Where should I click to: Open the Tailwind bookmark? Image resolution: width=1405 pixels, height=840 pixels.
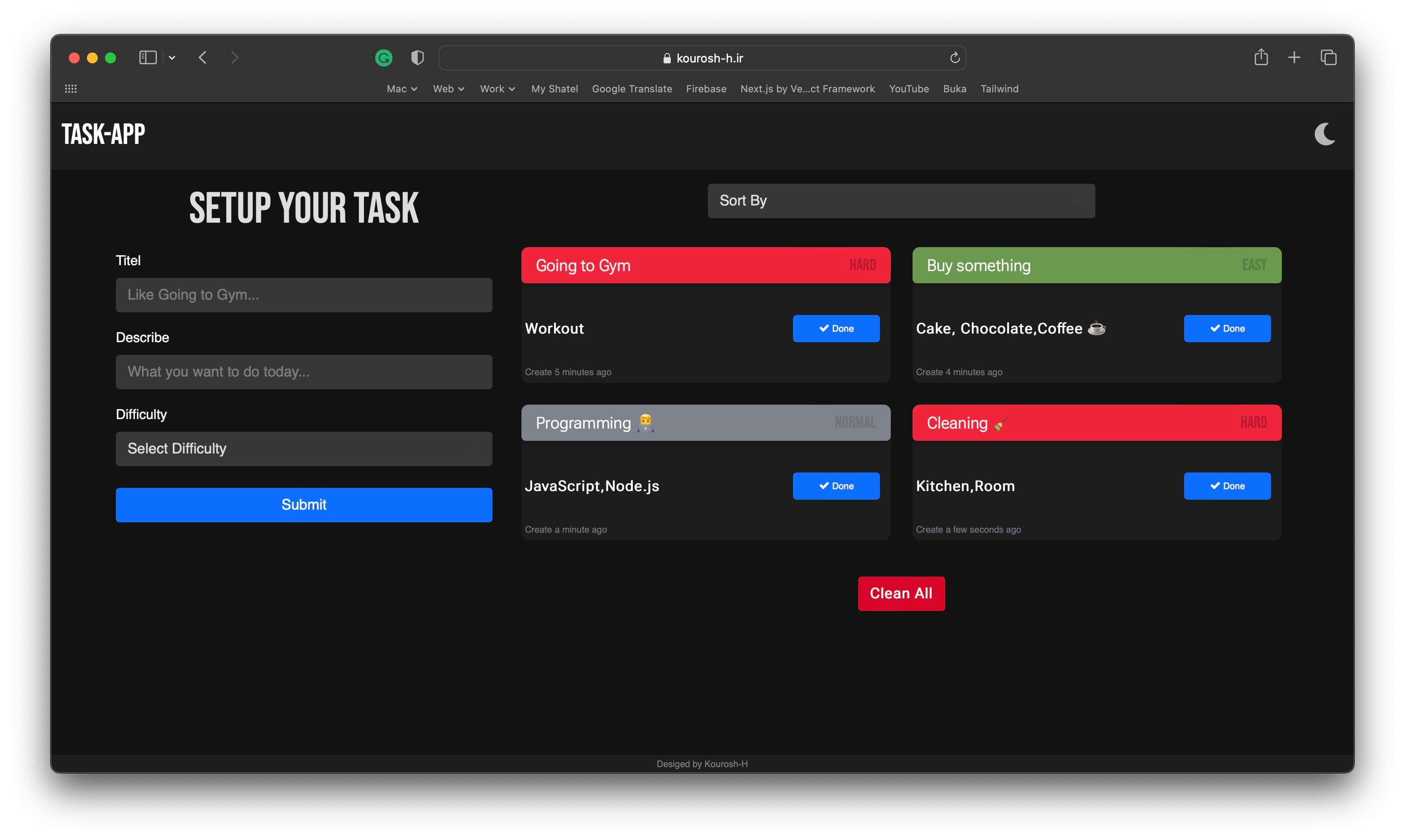pos(999,89)
